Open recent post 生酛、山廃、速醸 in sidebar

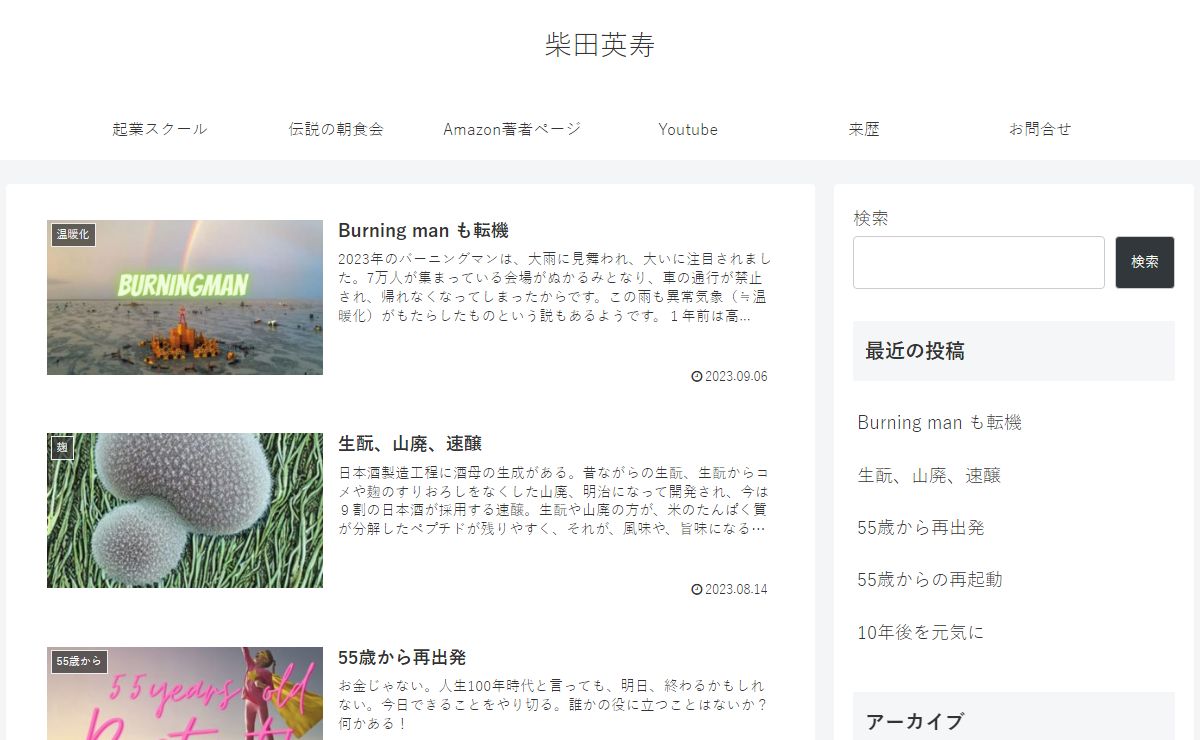coord(929,475)
